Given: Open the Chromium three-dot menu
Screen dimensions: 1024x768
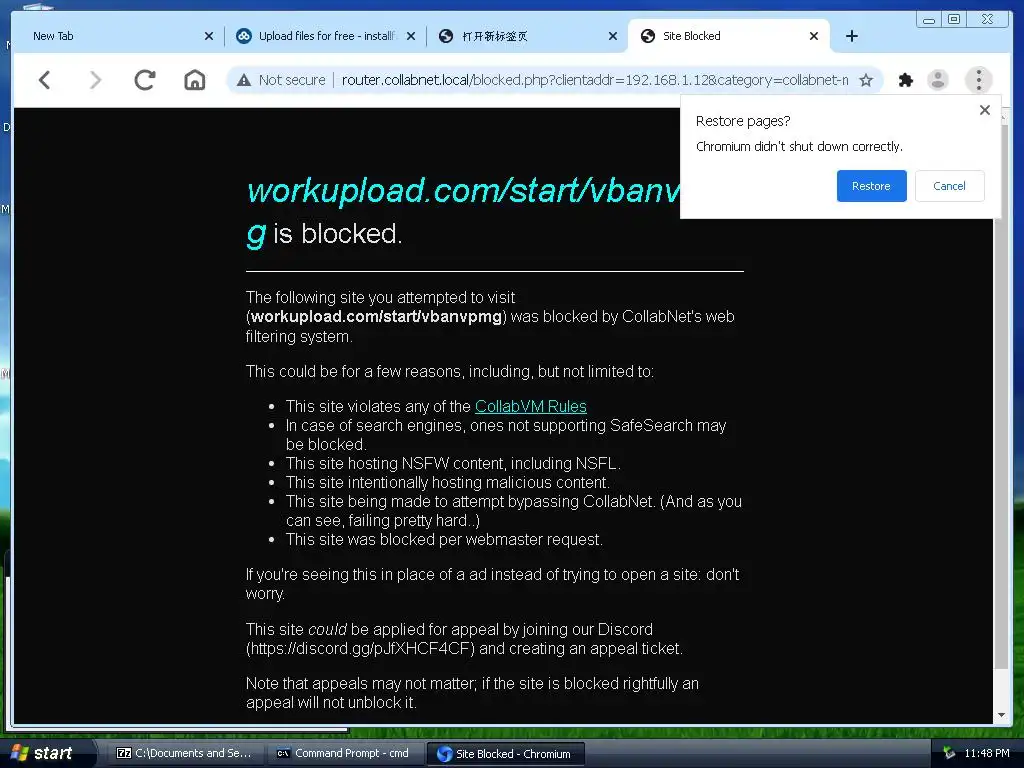Looking at the screenshot, I should coord(978,80).
